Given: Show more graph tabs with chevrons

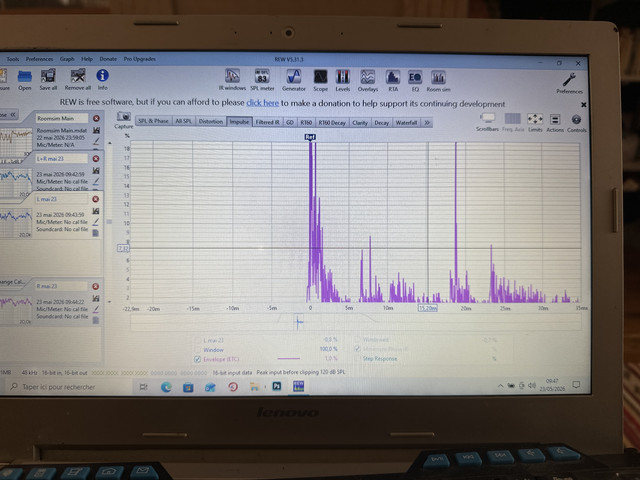Looking at the screenshot, I should [427, 123].
